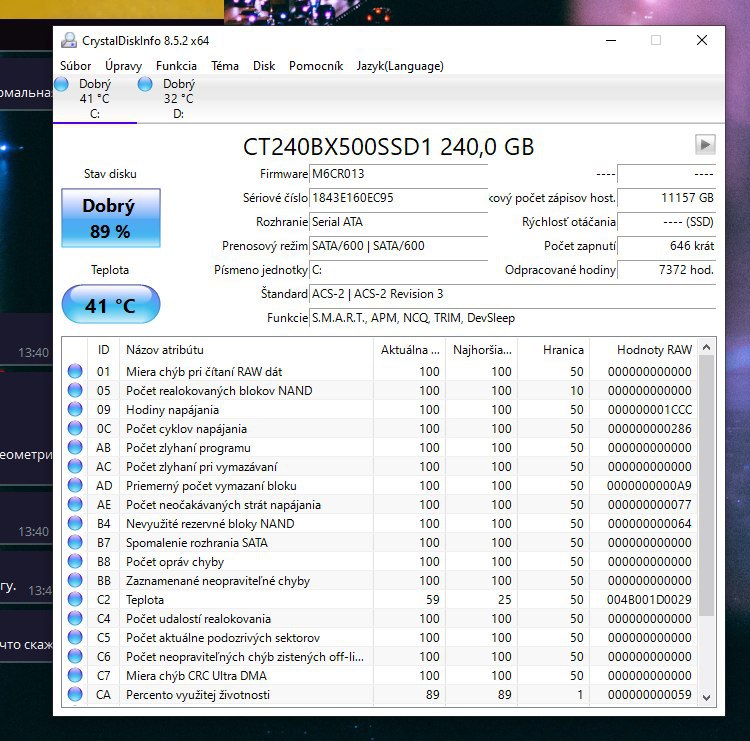The image size is (750, 741).
Task: Open the Úpravy menu
Action: point(123,66)
